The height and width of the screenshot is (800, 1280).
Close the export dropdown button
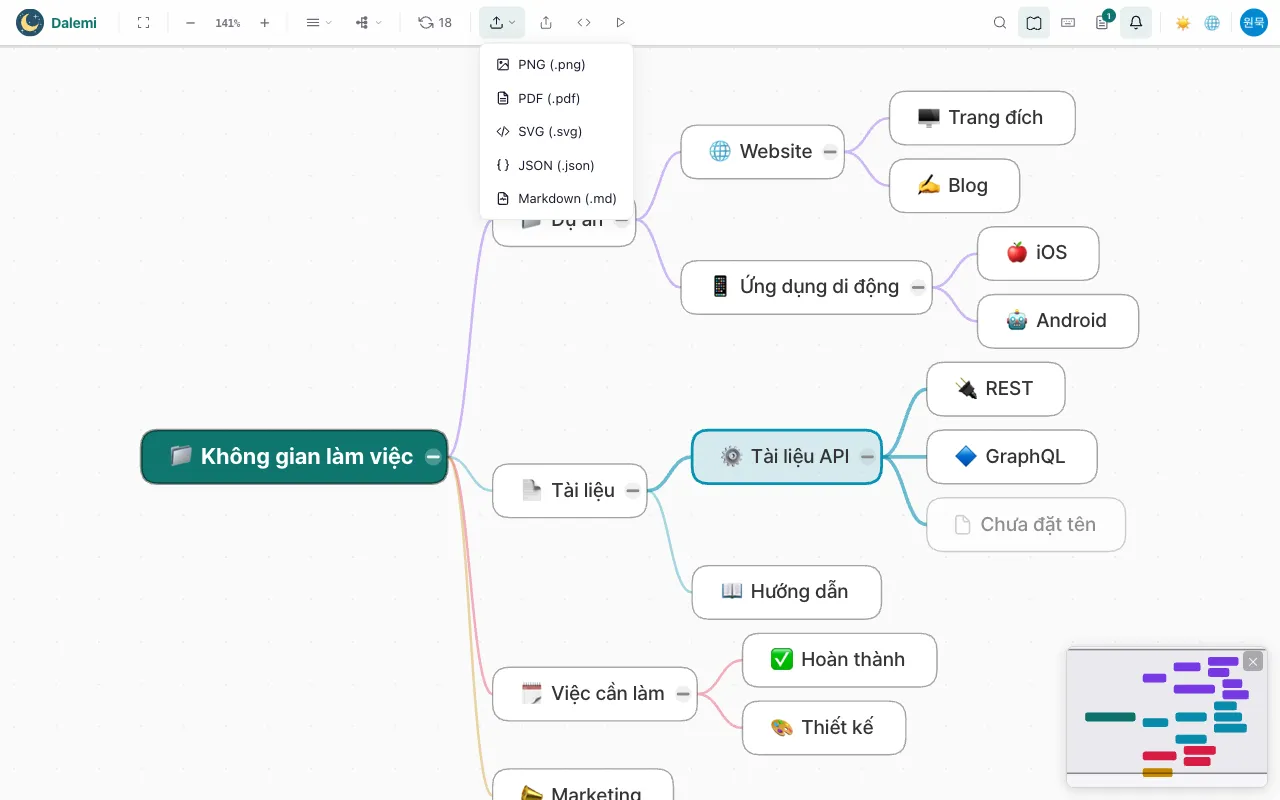502,22
